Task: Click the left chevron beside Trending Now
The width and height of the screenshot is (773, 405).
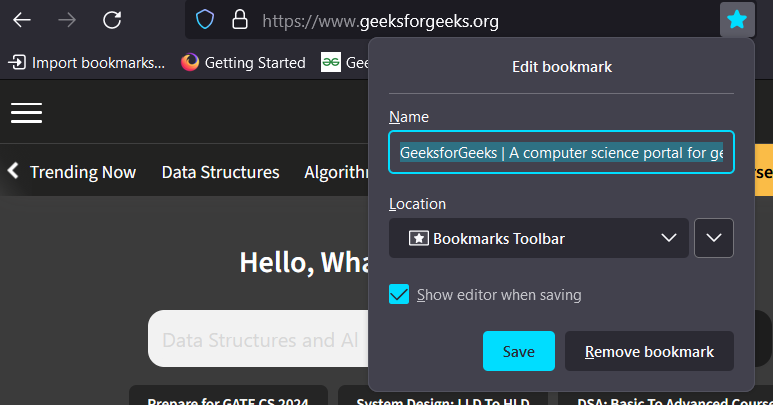Action: coord(13,171)
